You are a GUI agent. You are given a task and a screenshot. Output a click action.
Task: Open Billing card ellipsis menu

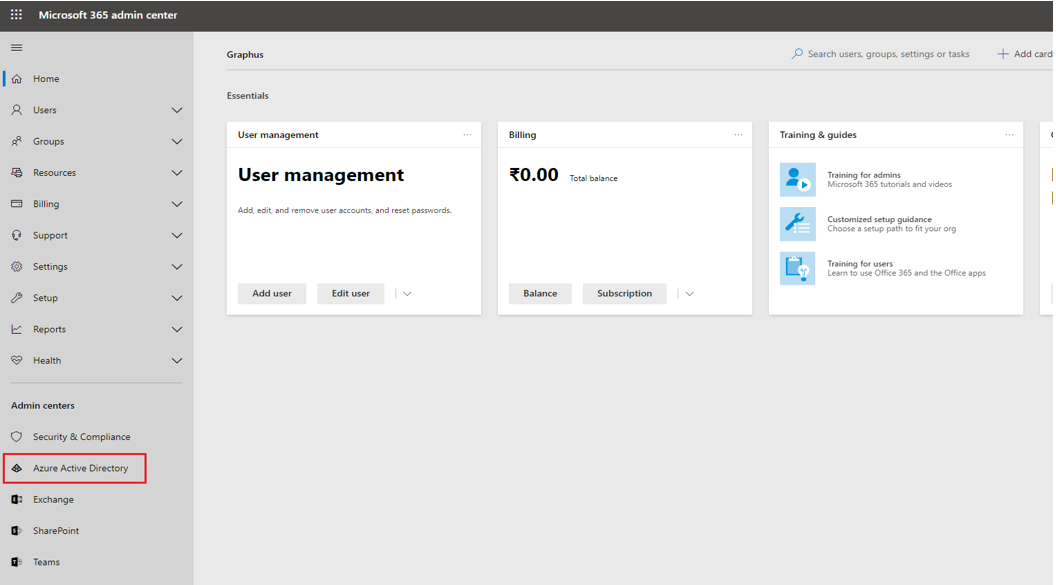point(738,135)
